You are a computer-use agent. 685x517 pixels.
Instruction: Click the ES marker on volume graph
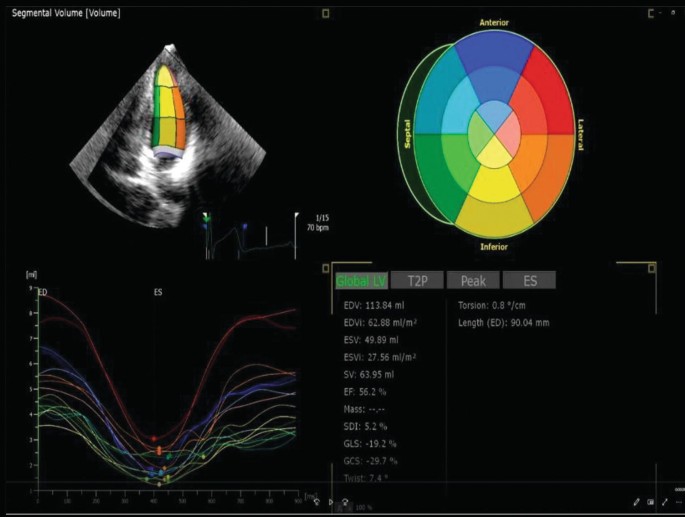point(158,292)
